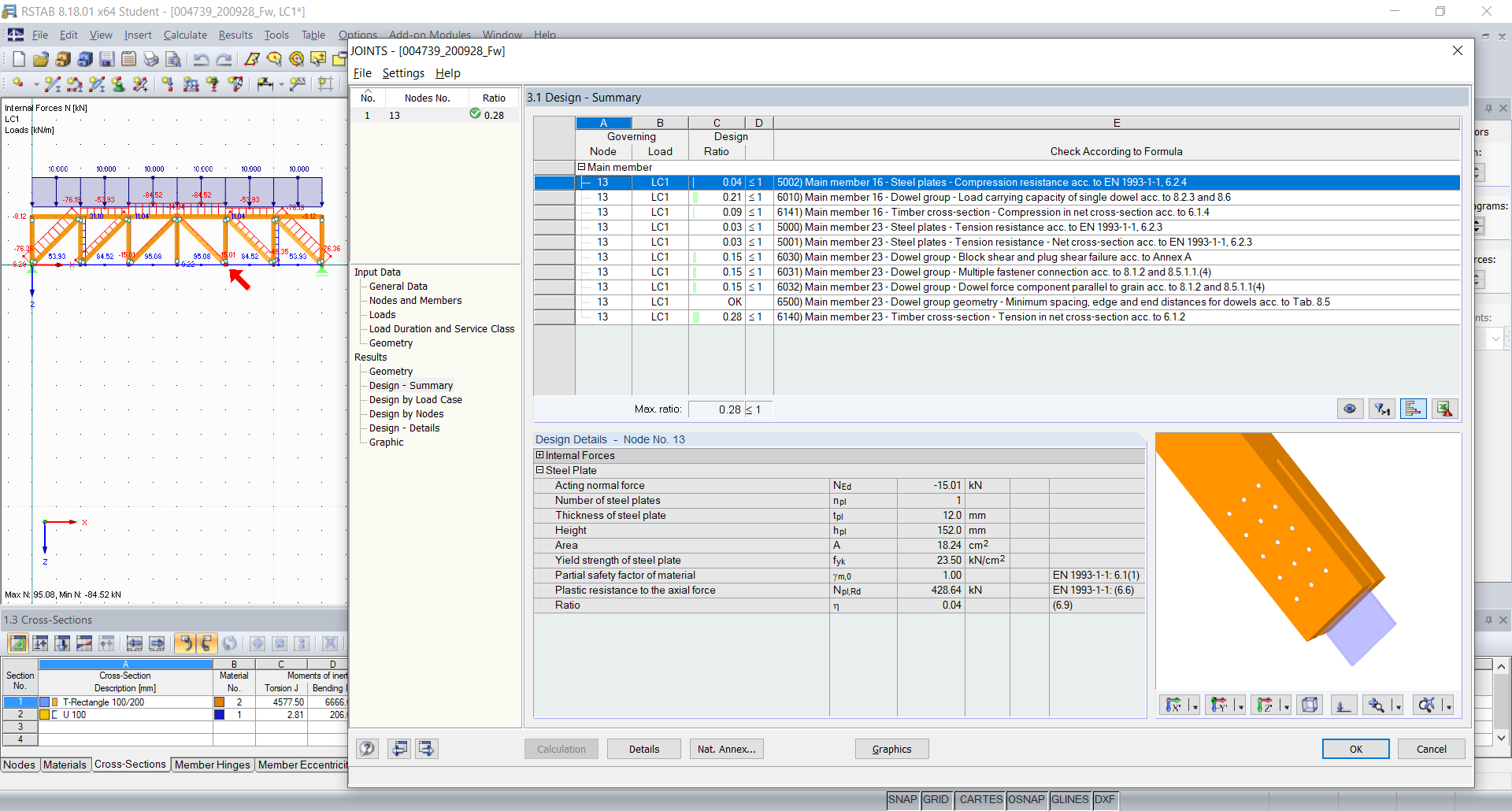This screenshot has width=1512, height=811.
Task: Click the zoom-in magnifier in graphic toolbar
Action: pyautogui.click(x=1376, y=705)
